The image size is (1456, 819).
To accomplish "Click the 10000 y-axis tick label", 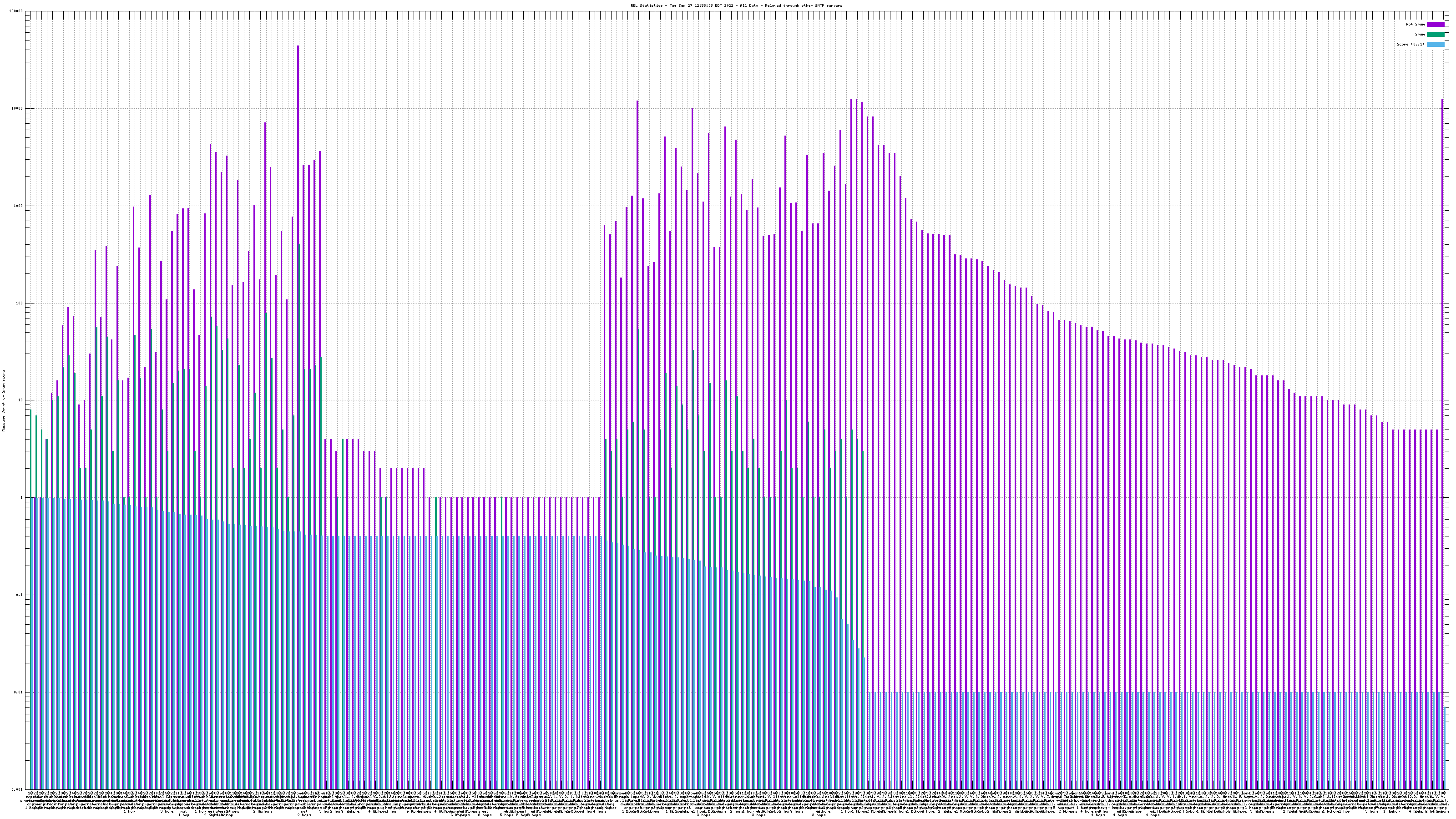I will point(18,109).
